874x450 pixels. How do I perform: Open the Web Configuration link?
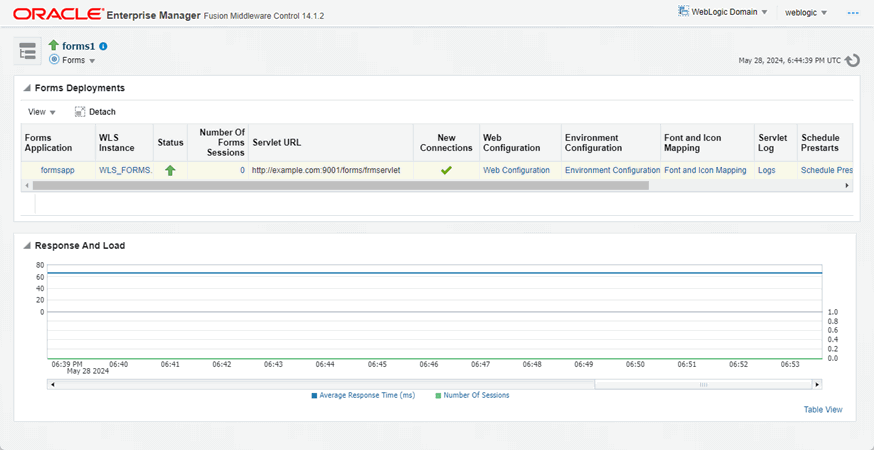tap(516, 170)
